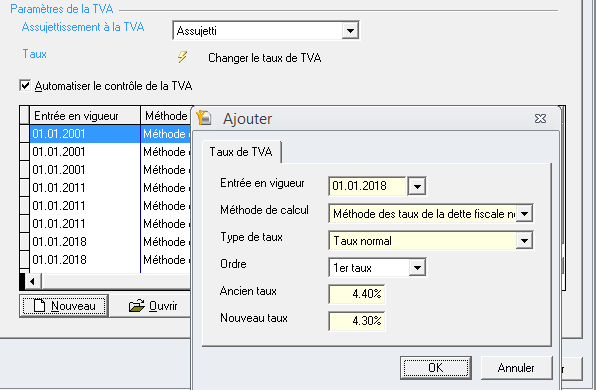
Task: Click the Changer le taux de TVA link
Action: point(265,58)
